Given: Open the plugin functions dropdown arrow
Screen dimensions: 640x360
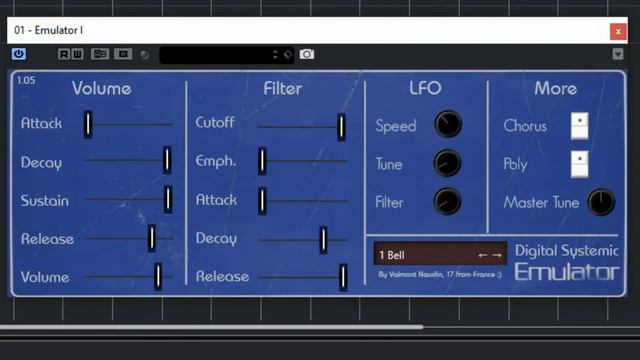Looking at the screenshot, I should click(x=618, y=54).
